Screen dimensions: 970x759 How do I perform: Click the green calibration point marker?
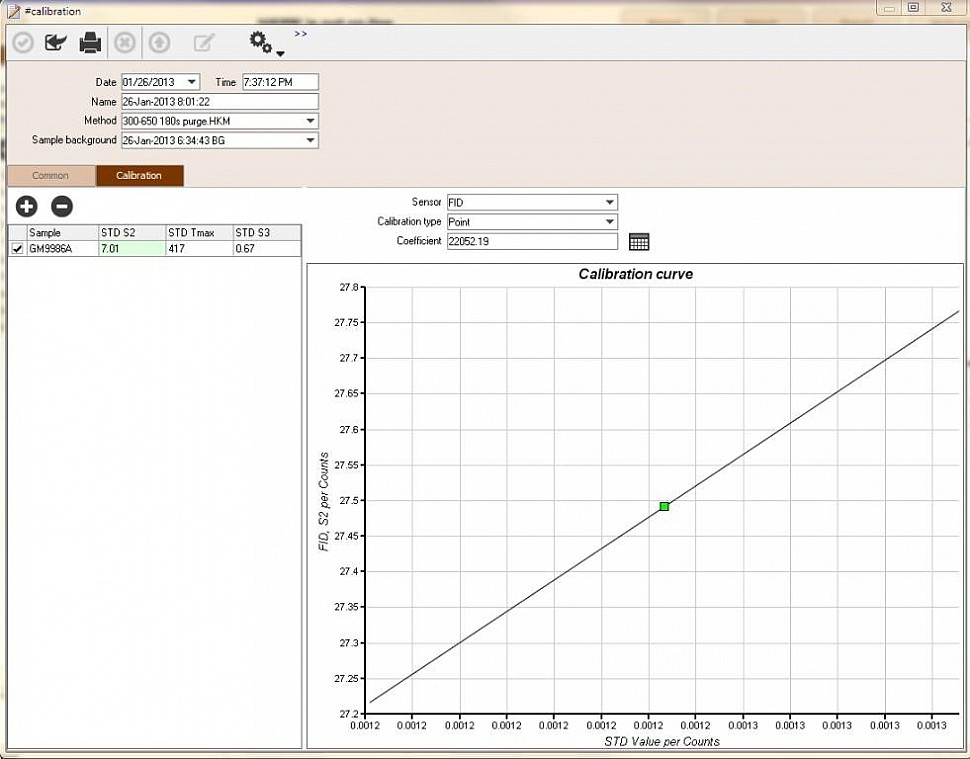click(664, 507)
